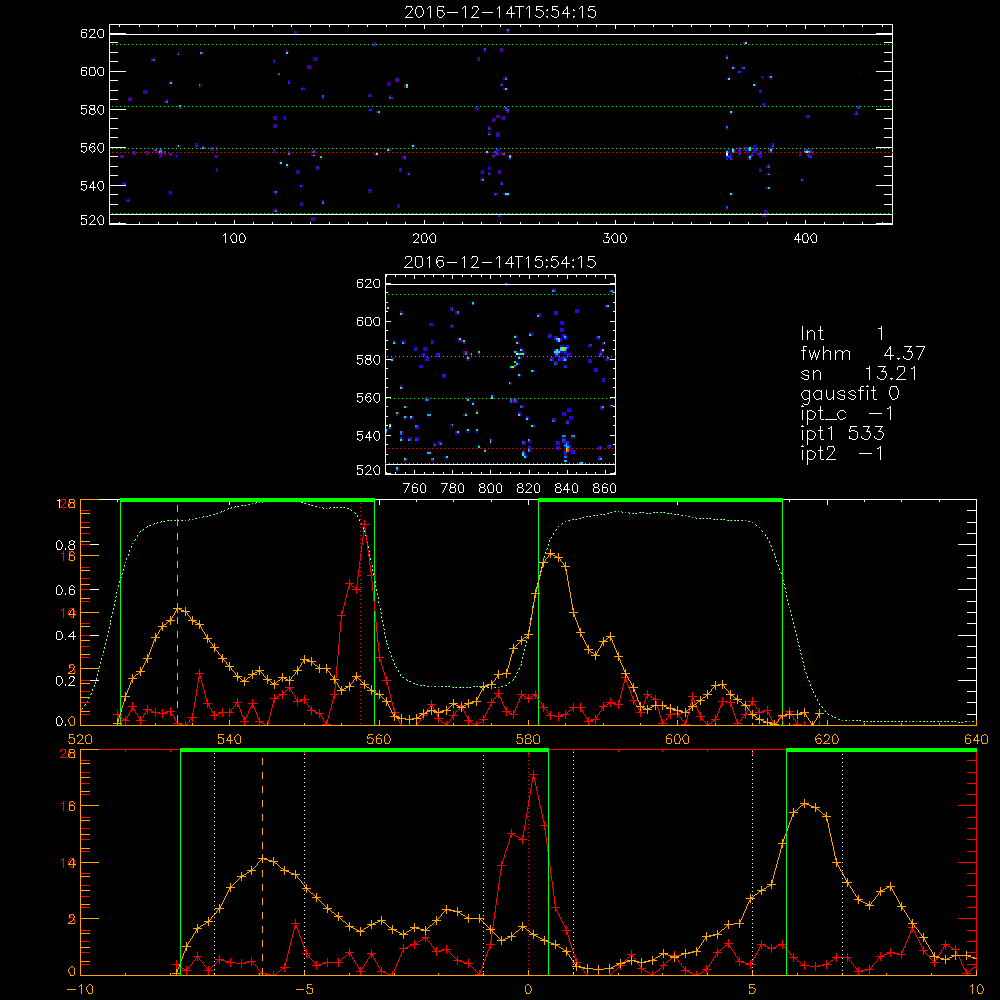Viewport: 1000px width, 1000px height.
Task: Click the red curve peak near 0 in the bottom plot
Action: (x=533, y=774)
